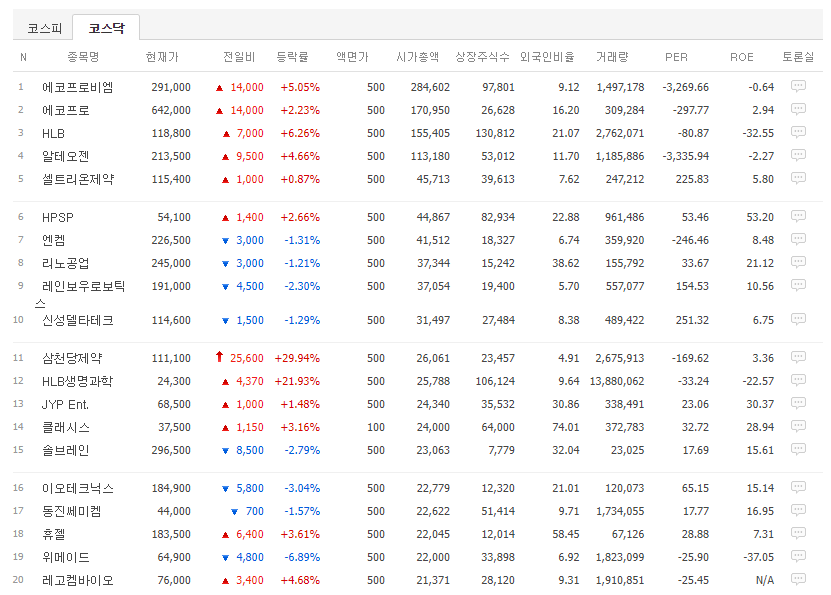Open the 이오테크닉스 stock link

point(77,488)
